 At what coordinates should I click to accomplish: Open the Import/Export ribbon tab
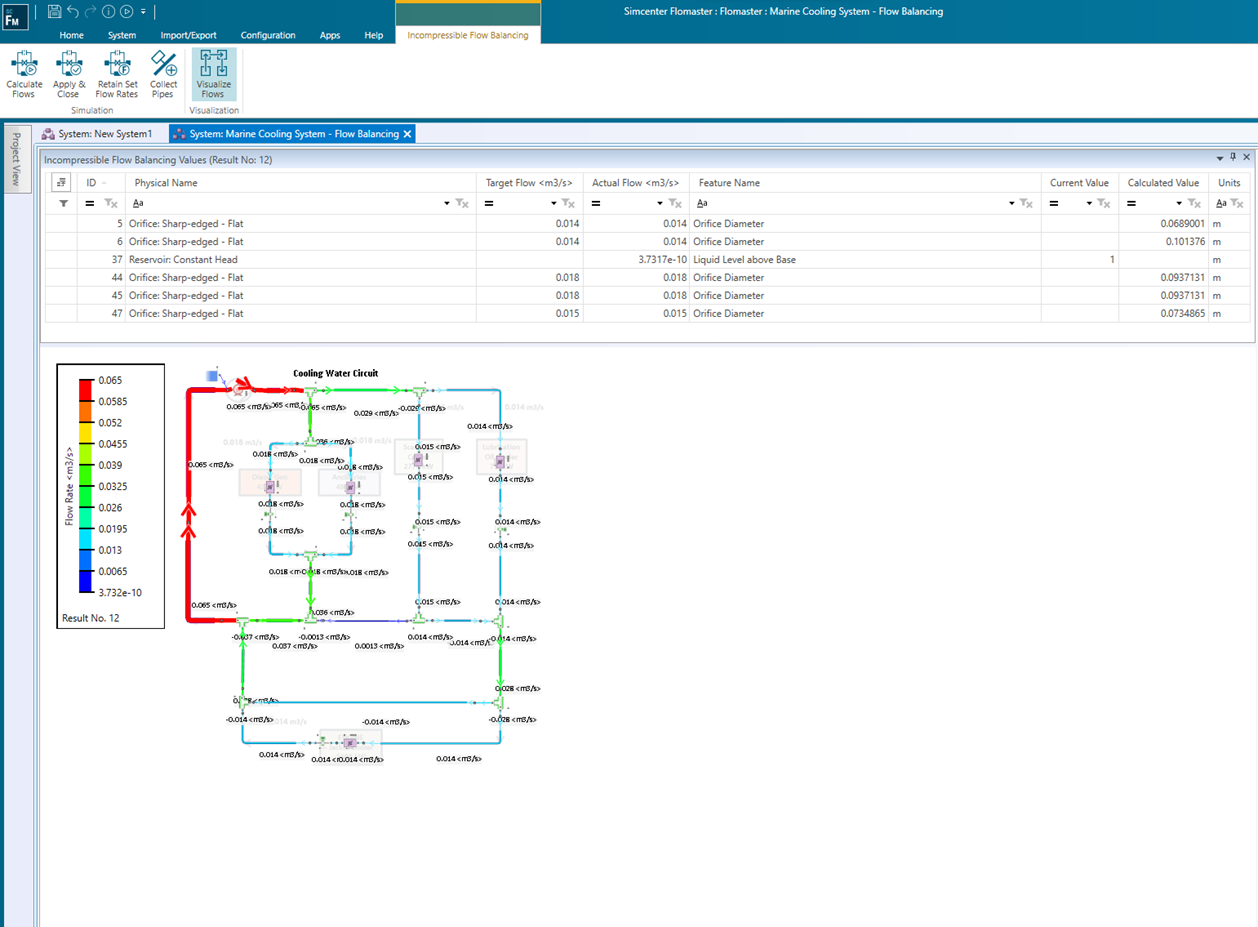point(188,35)
